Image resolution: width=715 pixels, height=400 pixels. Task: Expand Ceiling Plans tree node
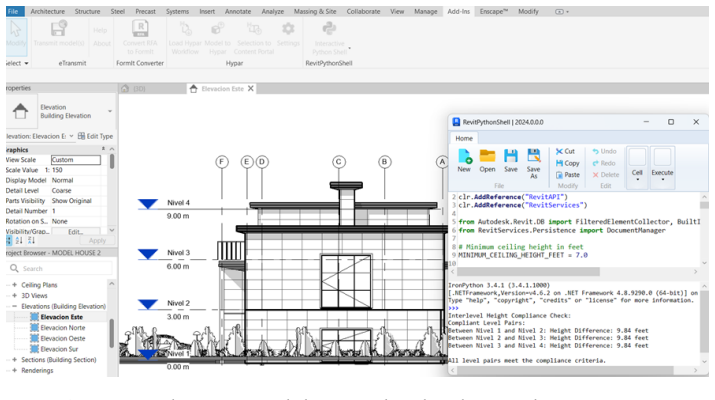(x=15, y=285)
